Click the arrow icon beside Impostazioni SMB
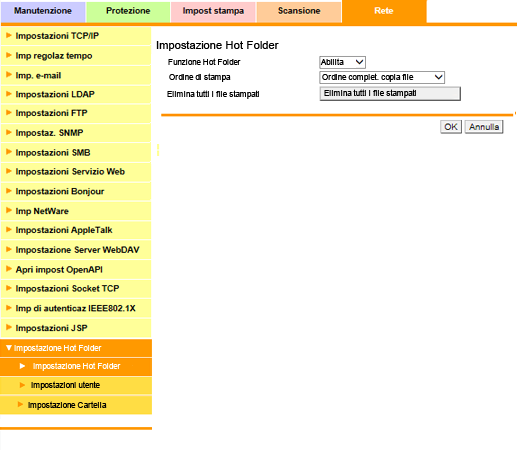The height and width of the screenshot is (450, 517). [x=9, y=152]
